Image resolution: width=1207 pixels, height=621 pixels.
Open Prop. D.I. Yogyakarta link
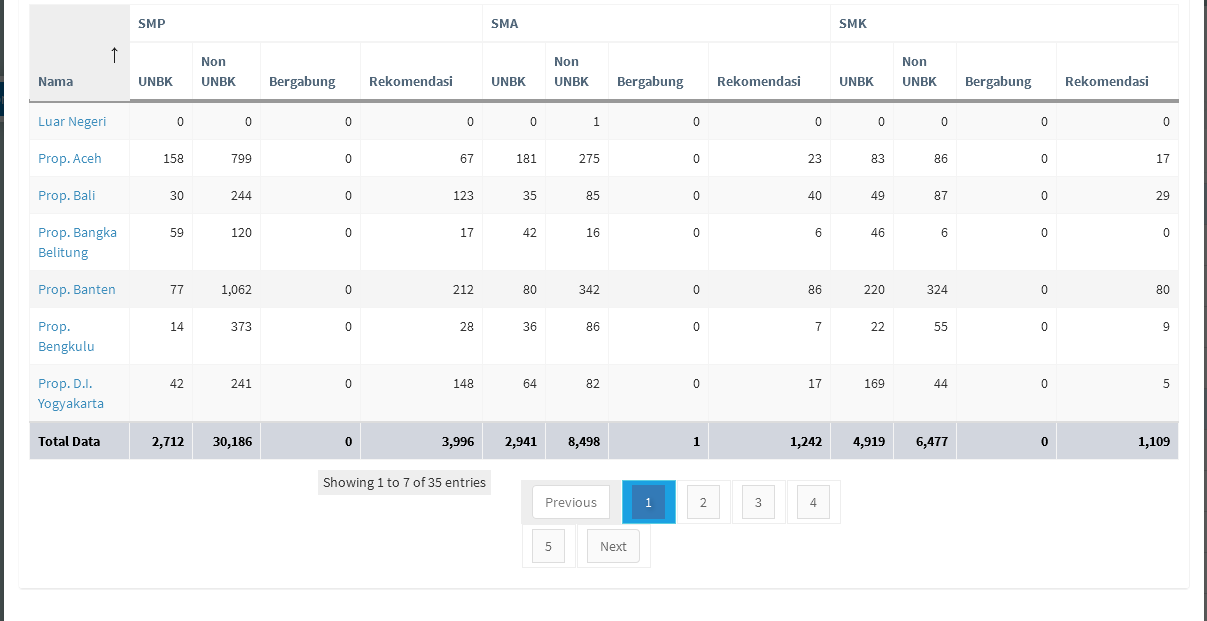[x=71, y=393]
